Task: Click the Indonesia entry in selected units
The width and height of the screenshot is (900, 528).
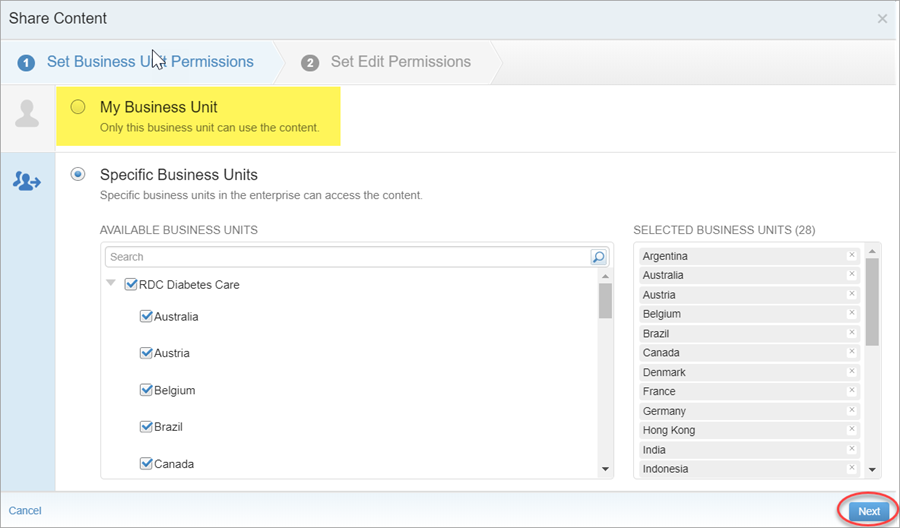Action: click(750, 469)
